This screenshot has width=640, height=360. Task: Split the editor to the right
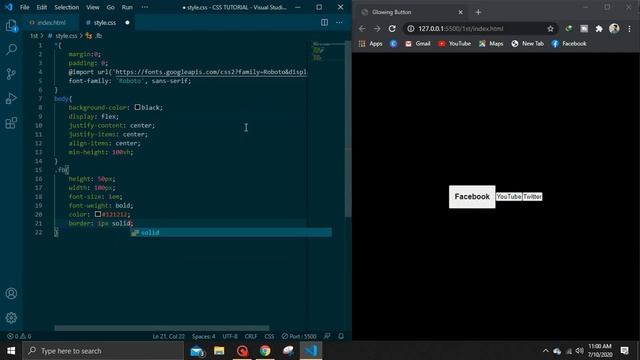point(324,22)
